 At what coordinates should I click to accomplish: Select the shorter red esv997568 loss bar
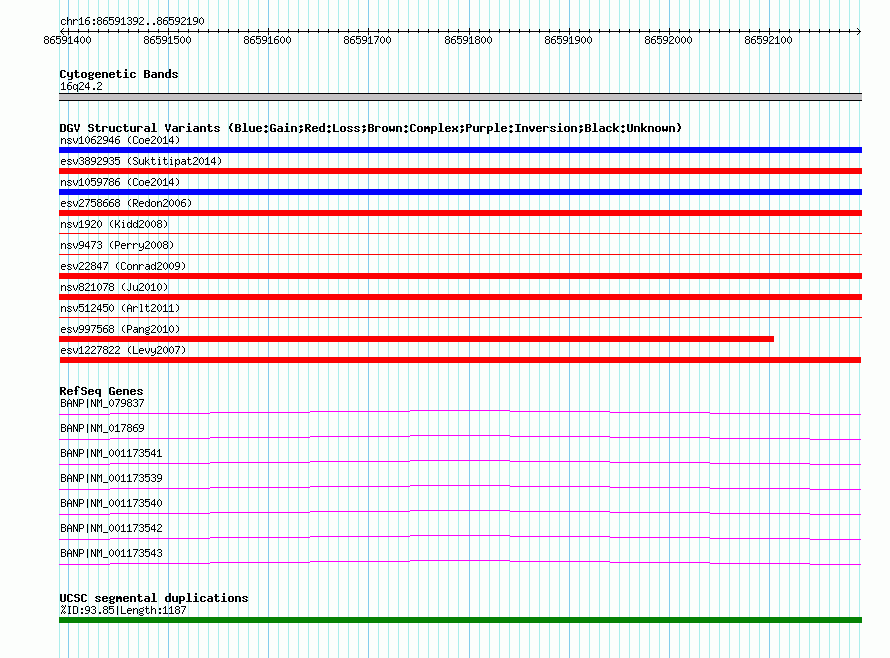coord(417,339)
